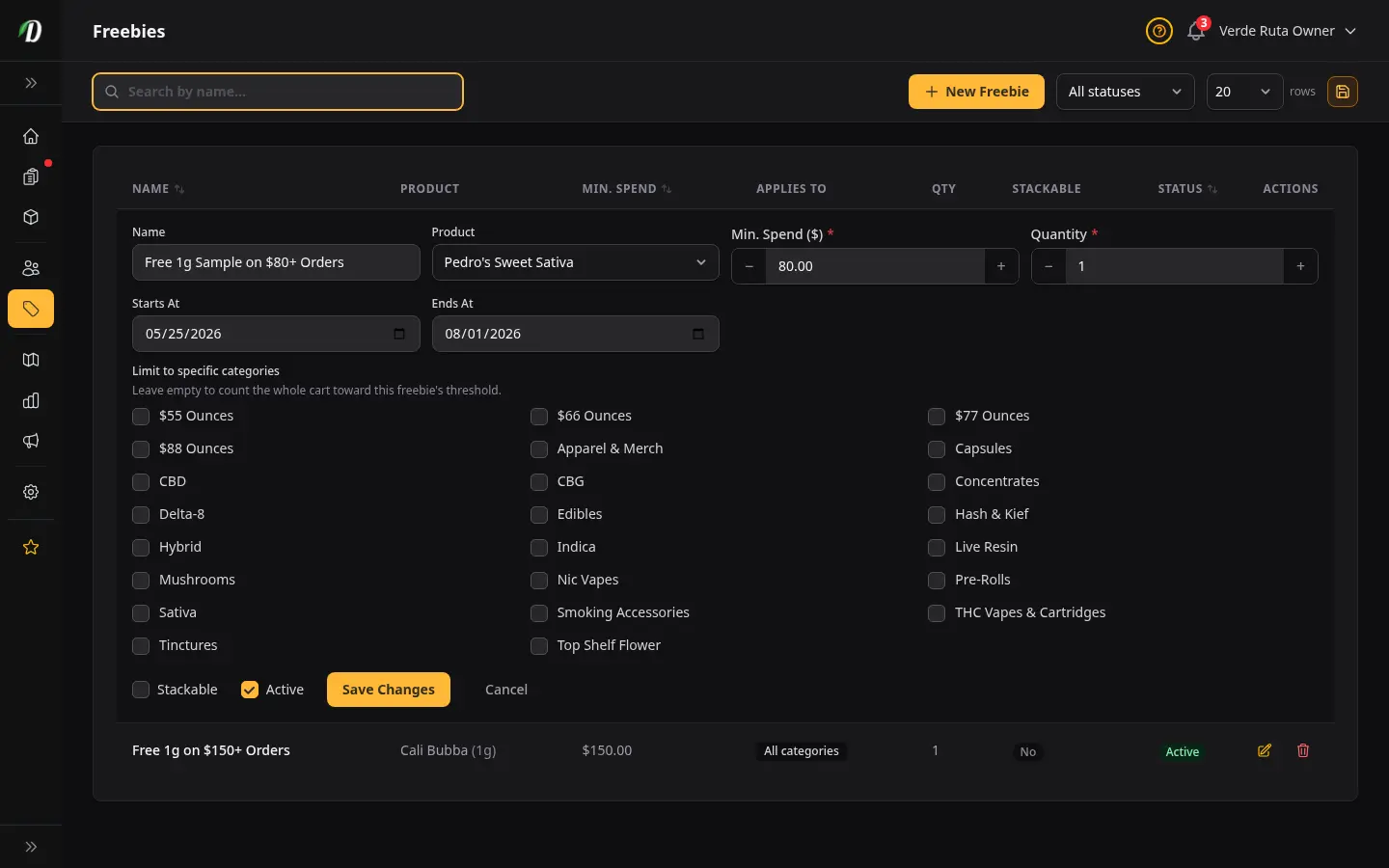Check the $66 Ounces category

click(539, 417)
